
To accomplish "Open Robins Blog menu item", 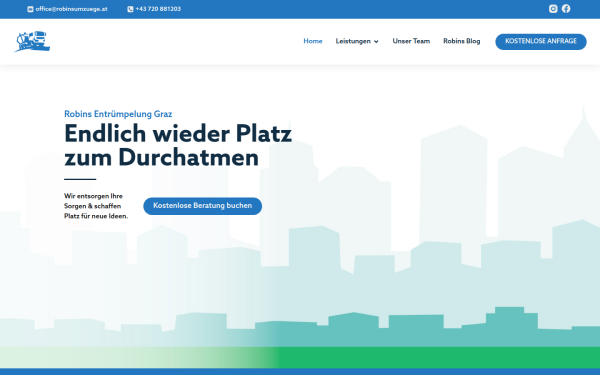I will coord(461,41).
